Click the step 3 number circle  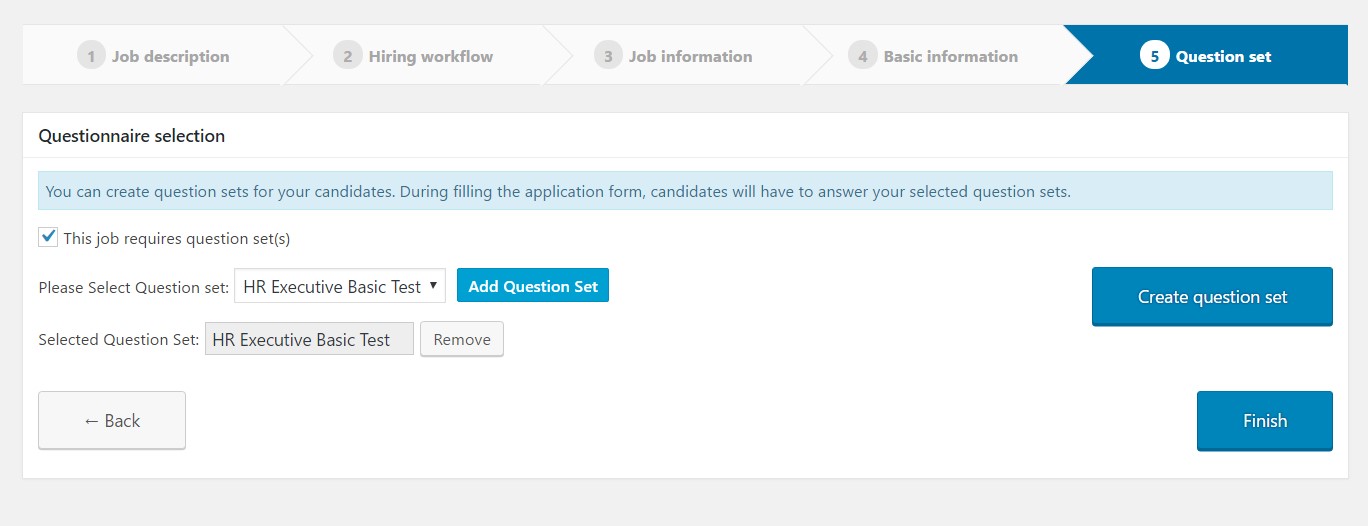pyautogui.click(x=607, y=56)
